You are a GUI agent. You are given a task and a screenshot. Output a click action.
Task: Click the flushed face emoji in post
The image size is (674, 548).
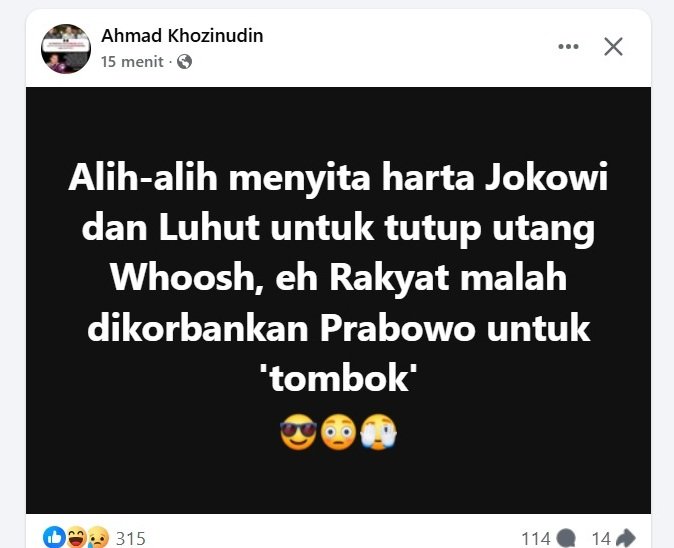click(338, 432)
